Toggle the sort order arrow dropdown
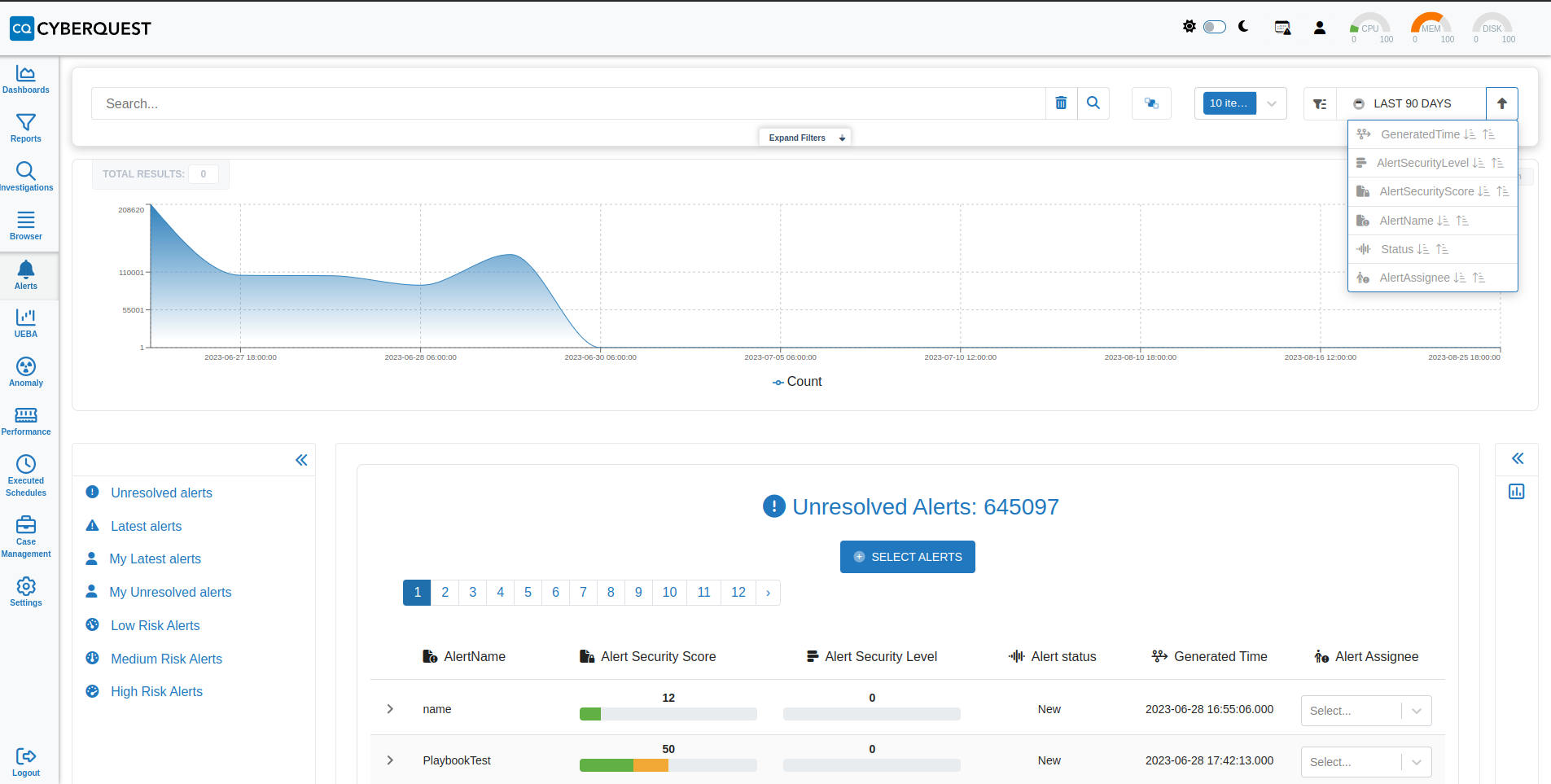 tap(1502, 104)
